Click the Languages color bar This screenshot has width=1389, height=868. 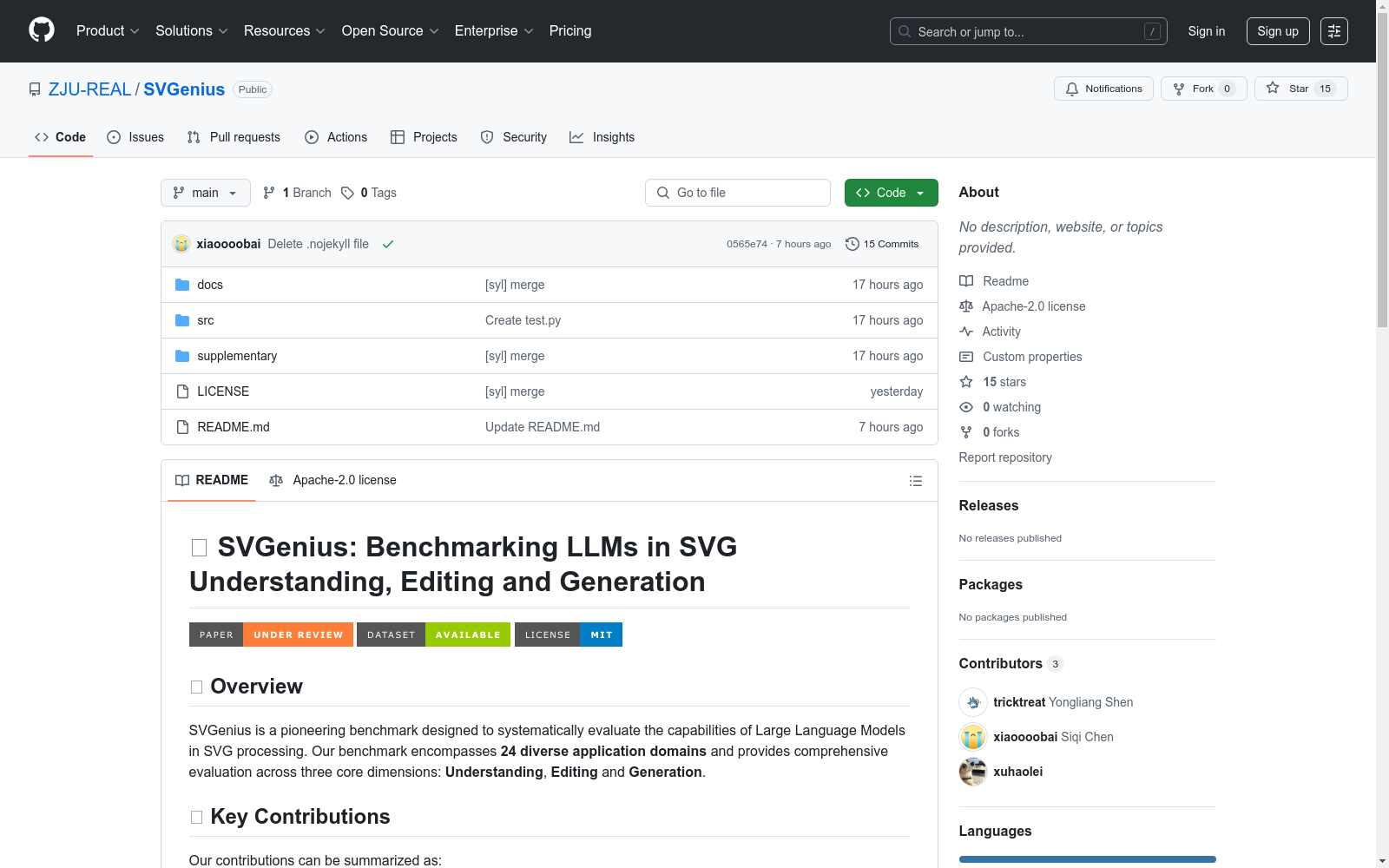[x=1087, y=859]
